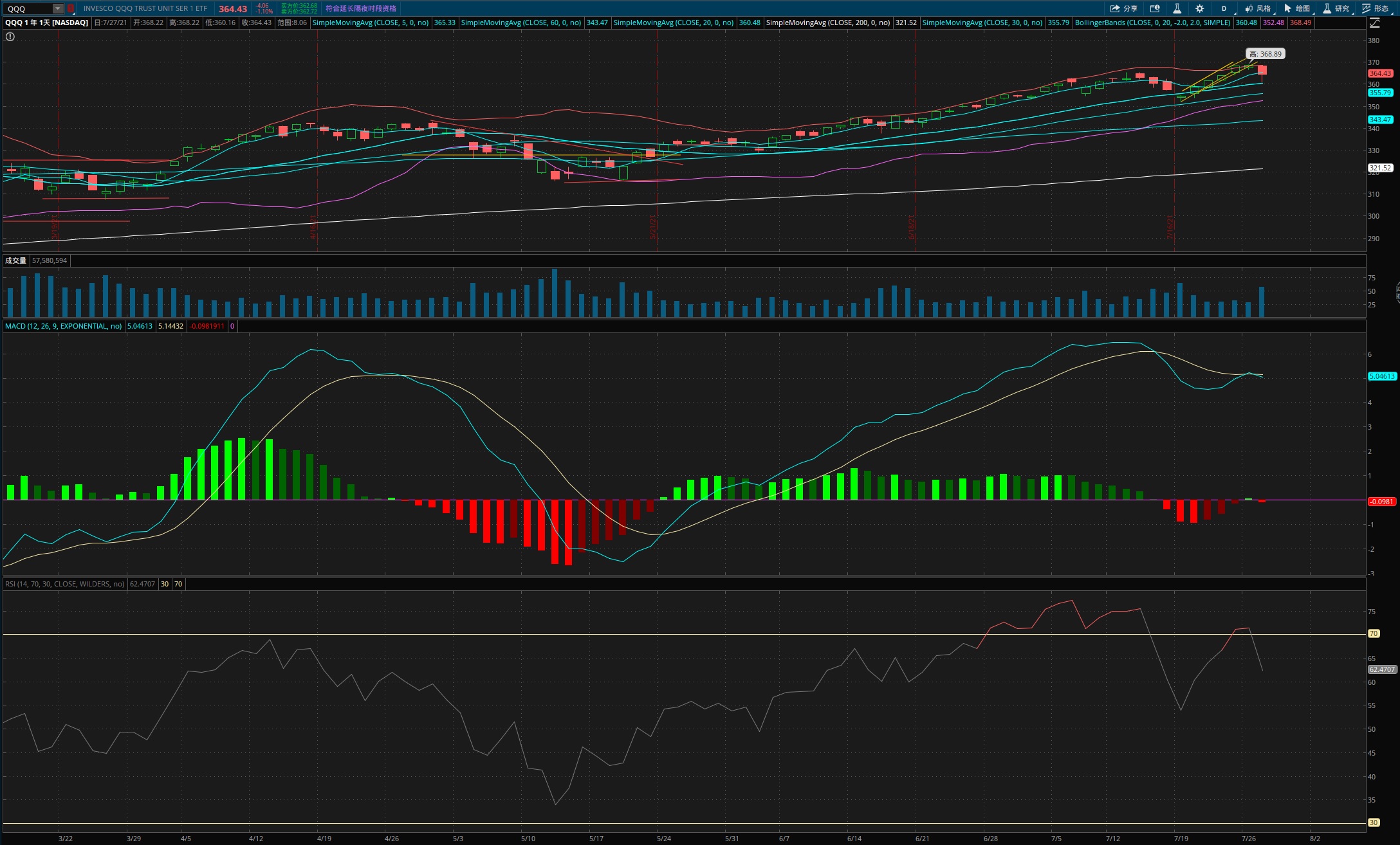Click the last price tag 364.43 on axis
The height and width of the screenshot is (845, 1400).
(1380, 73)
